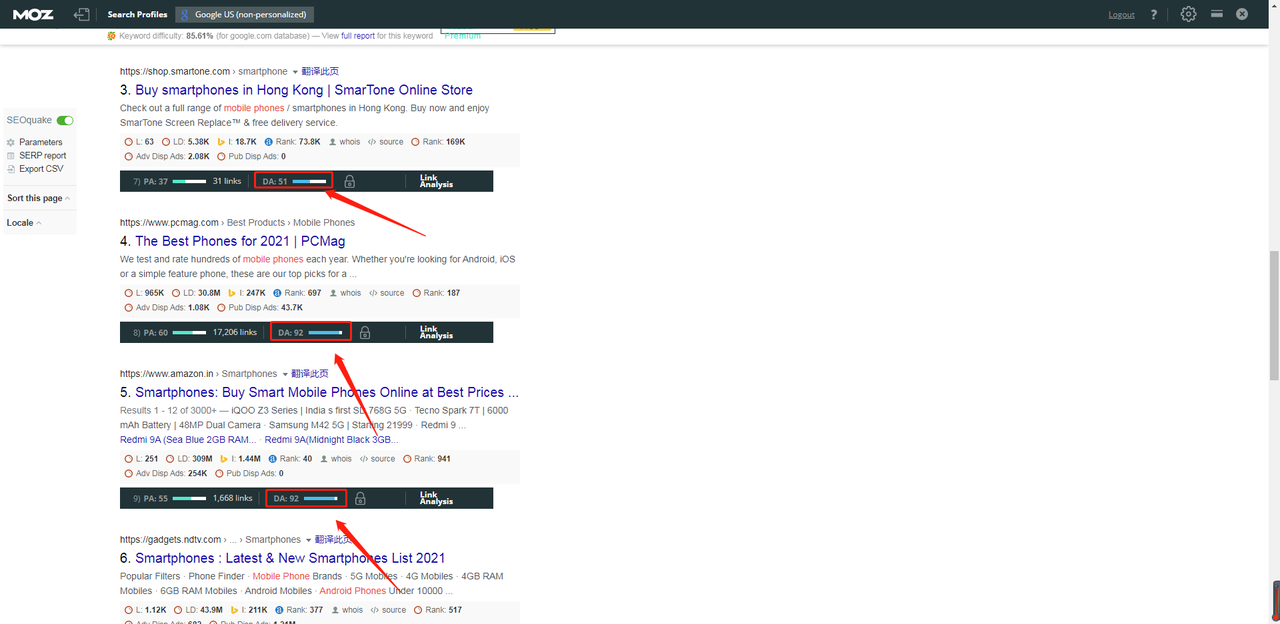View source for the pcmag.com result

tap(387, 293)
